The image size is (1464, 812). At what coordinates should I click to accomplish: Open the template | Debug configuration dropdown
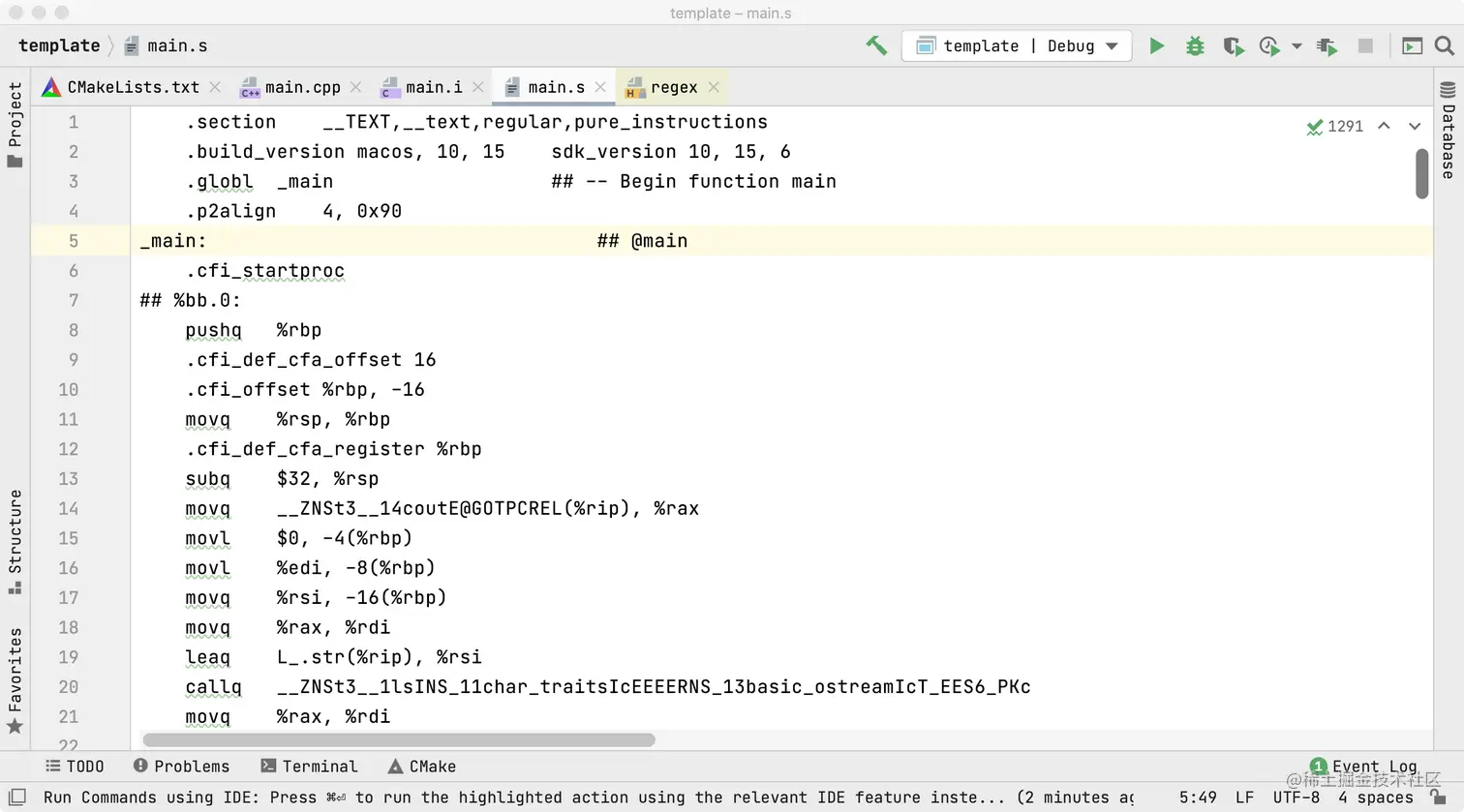tap(1017, 45)
